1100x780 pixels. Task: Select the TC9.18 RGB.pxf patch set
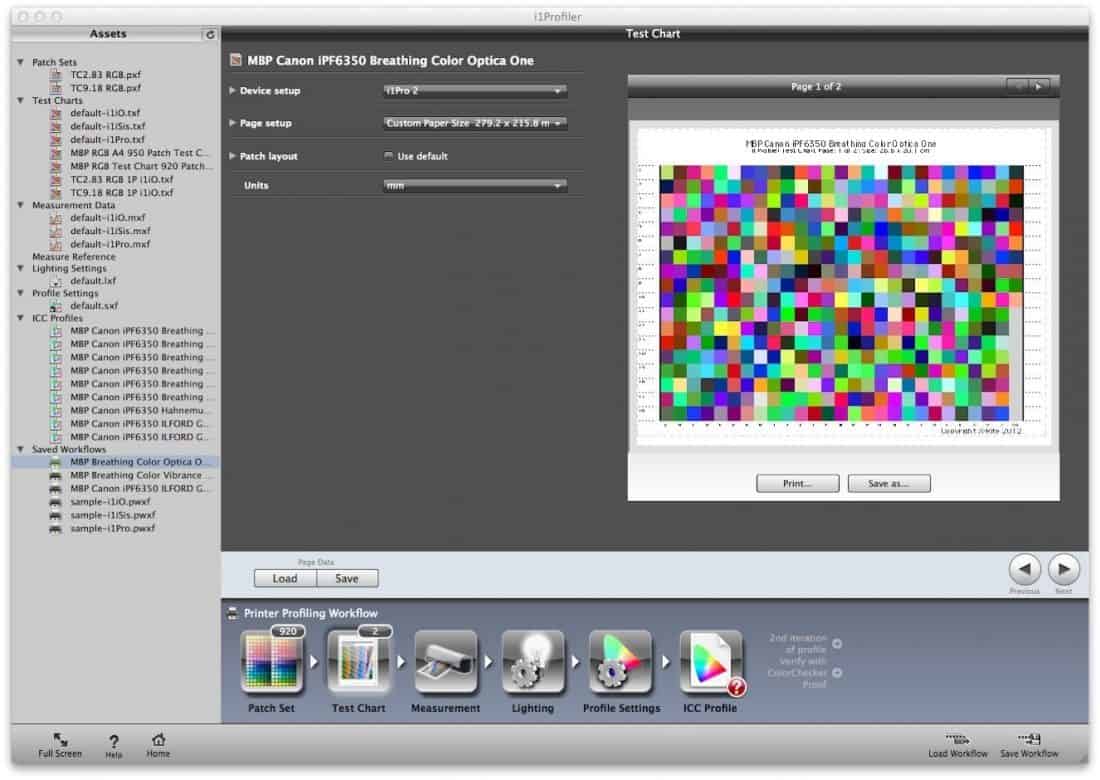point(105,88)
